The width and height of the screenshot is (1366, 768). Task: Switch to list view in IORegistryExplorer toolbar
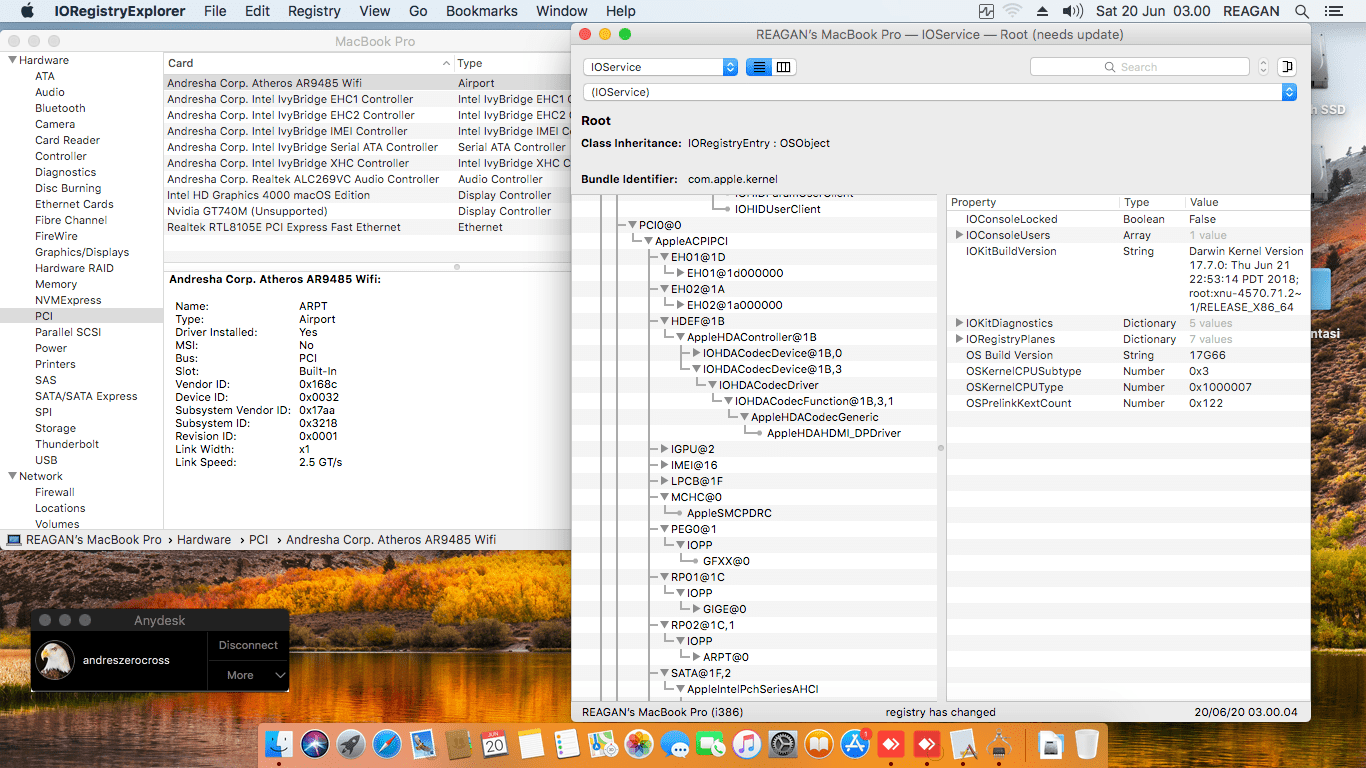click(759, 67)
